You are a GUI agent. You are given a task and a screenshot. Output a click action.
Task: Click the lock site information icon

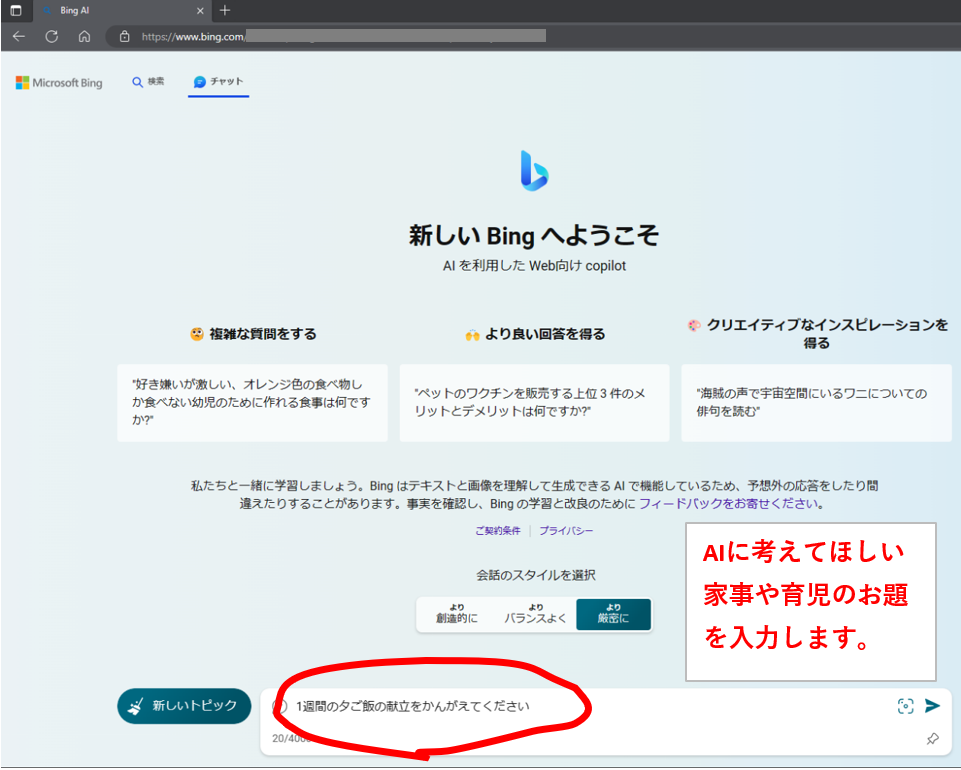(x=124, y=37)
